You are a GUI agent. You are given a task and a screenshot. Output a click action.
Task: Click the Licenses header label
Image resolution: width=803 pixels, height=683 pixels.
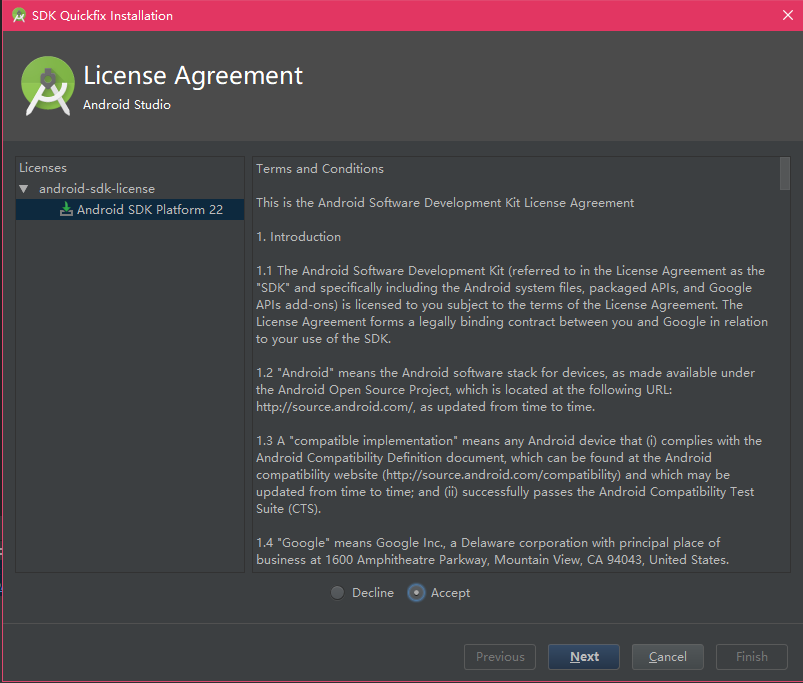43,168
